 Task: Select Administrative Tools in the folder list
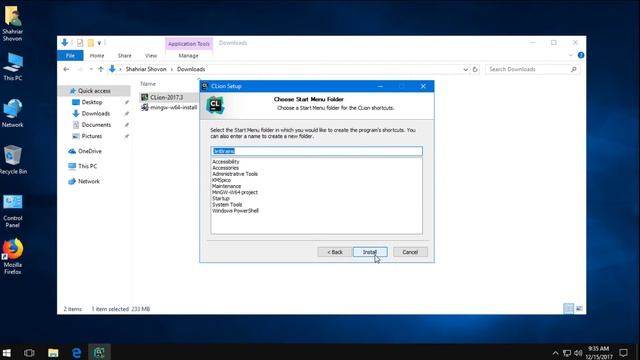(x=235, y=174)
